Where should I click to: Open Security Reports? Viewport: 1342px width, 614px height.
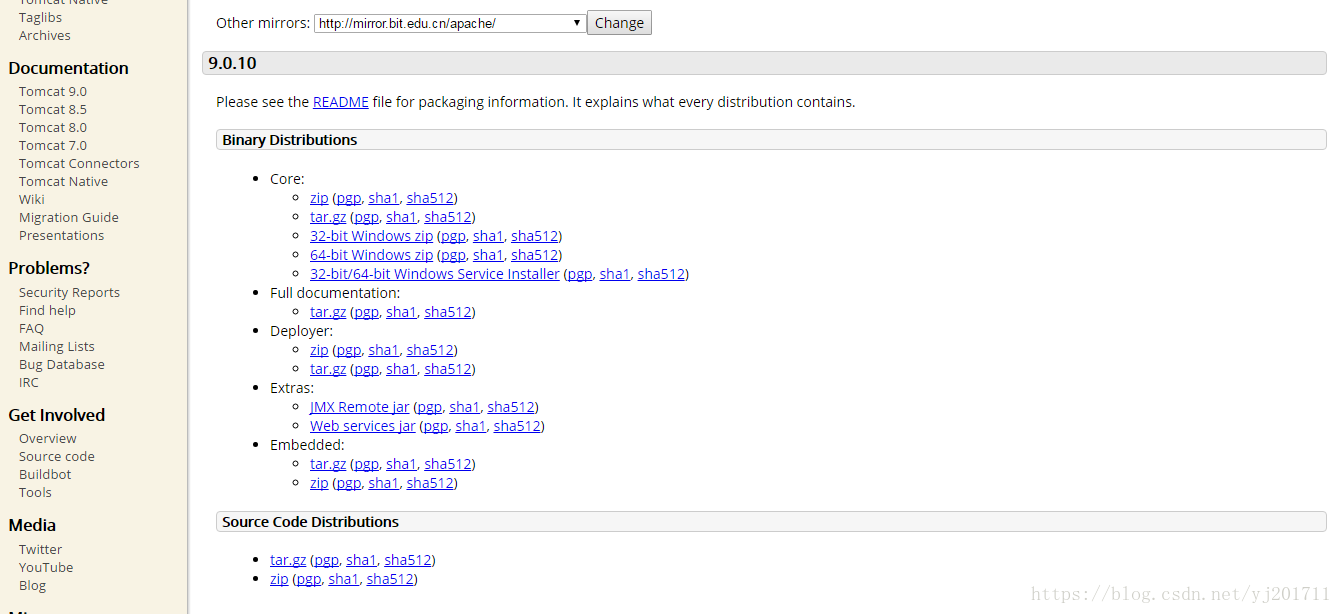(69, 292)
